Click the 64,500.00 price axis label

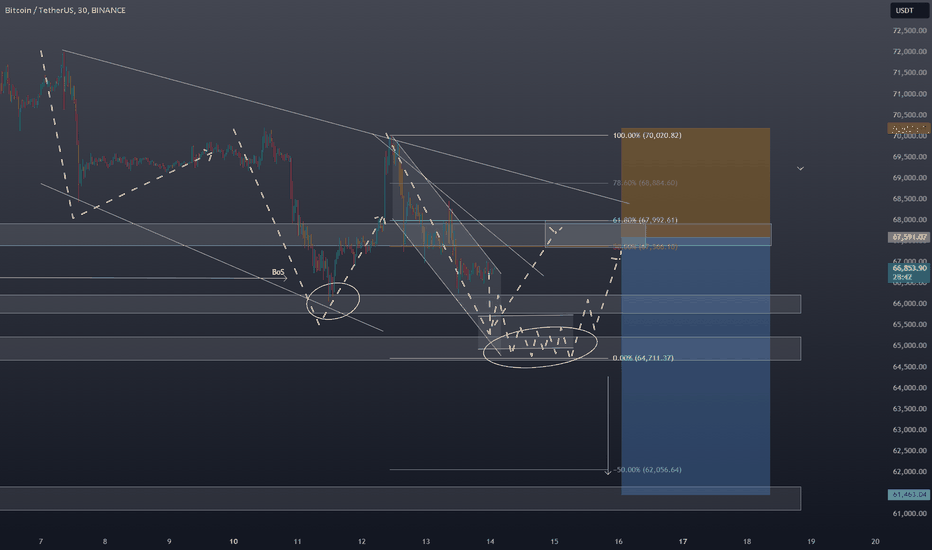click(909, 367)
